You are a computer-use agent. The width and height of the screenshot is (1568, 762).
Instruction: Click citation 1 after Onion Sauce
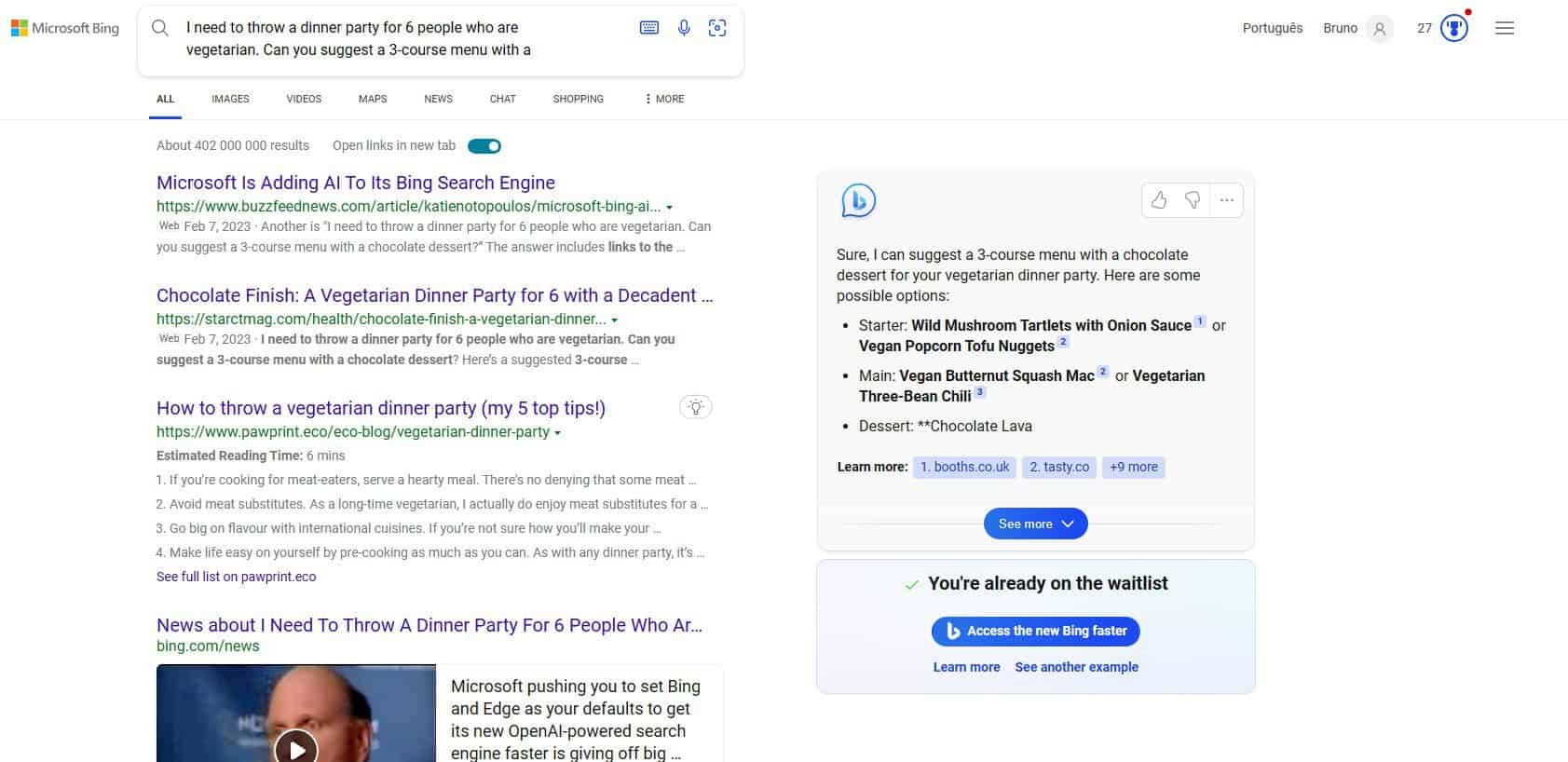(1200, 321)
